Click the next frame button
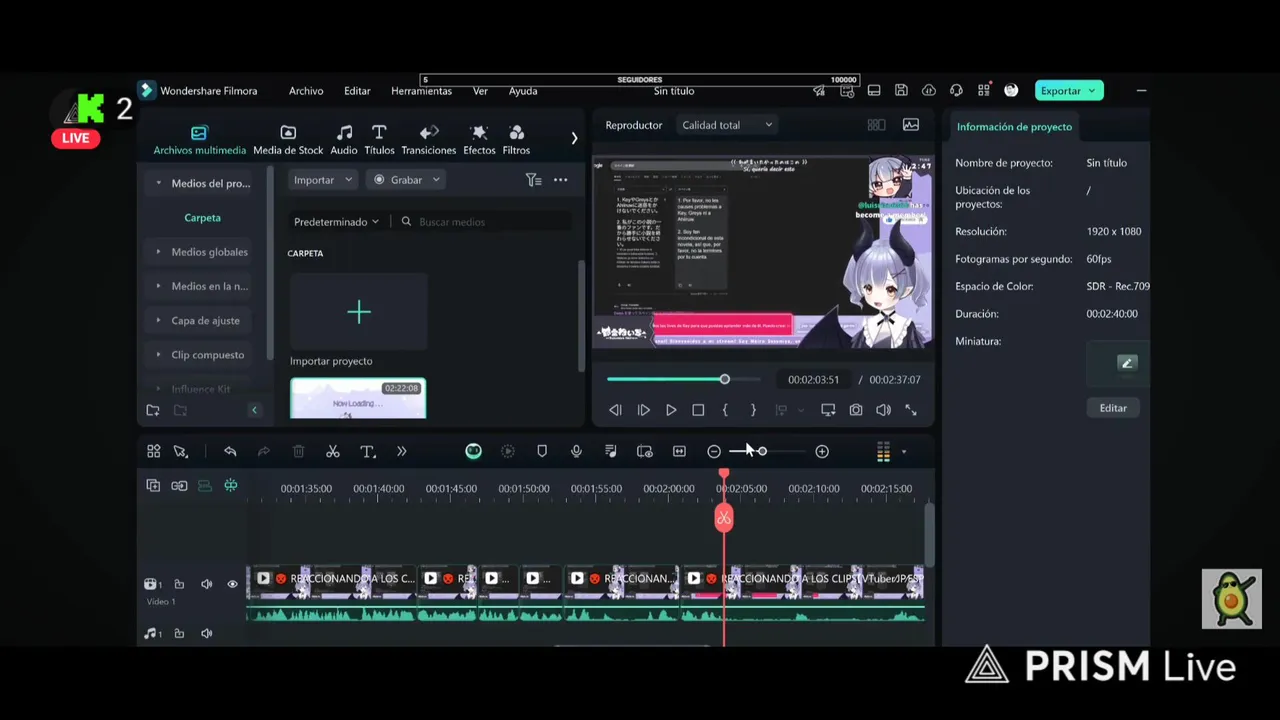The height and width of the screenshot is (720, 1280). [x=643, y=410]
